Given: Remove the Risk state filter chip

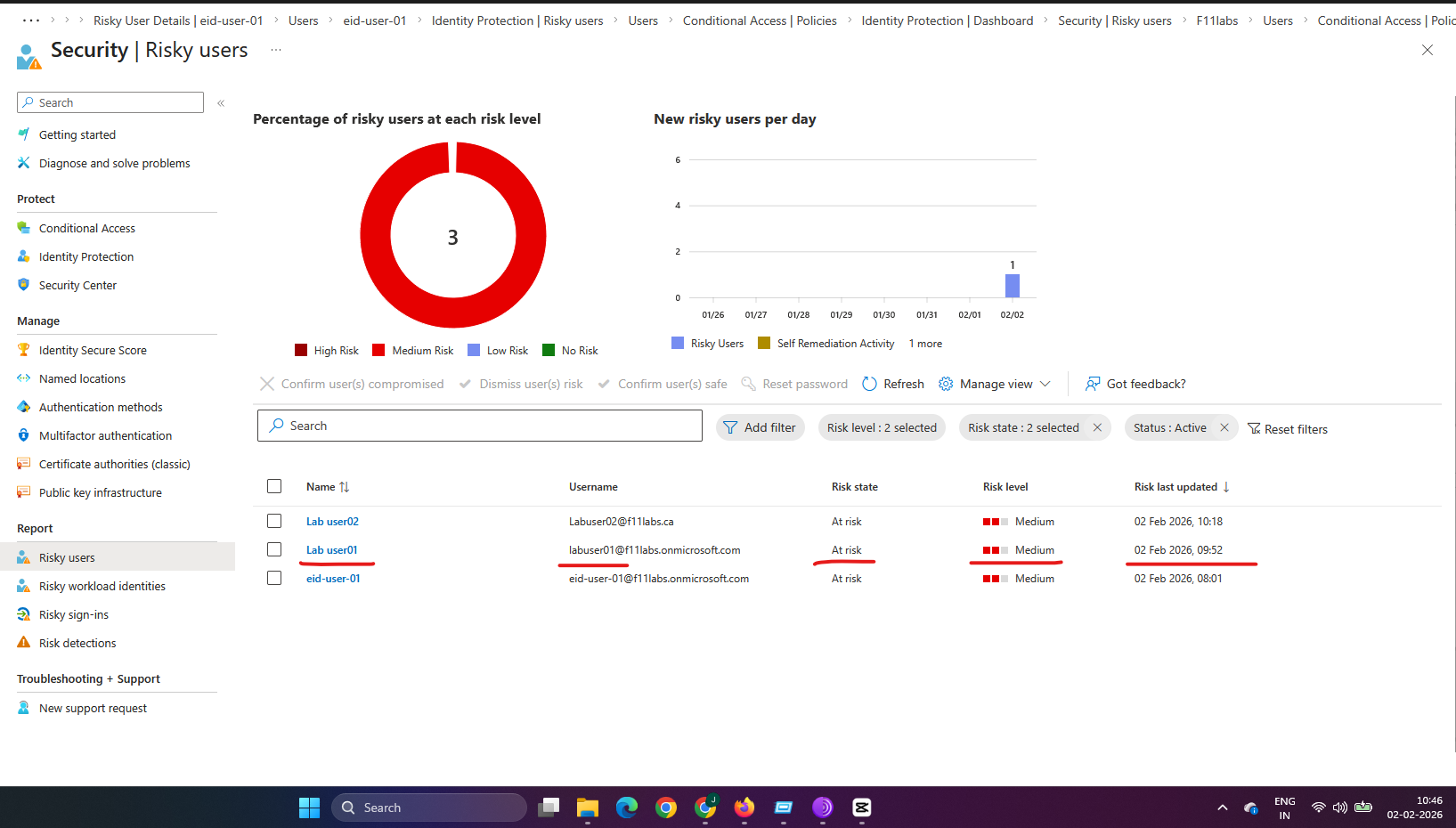Looking at the screenshot, I should coord(1097,428).
